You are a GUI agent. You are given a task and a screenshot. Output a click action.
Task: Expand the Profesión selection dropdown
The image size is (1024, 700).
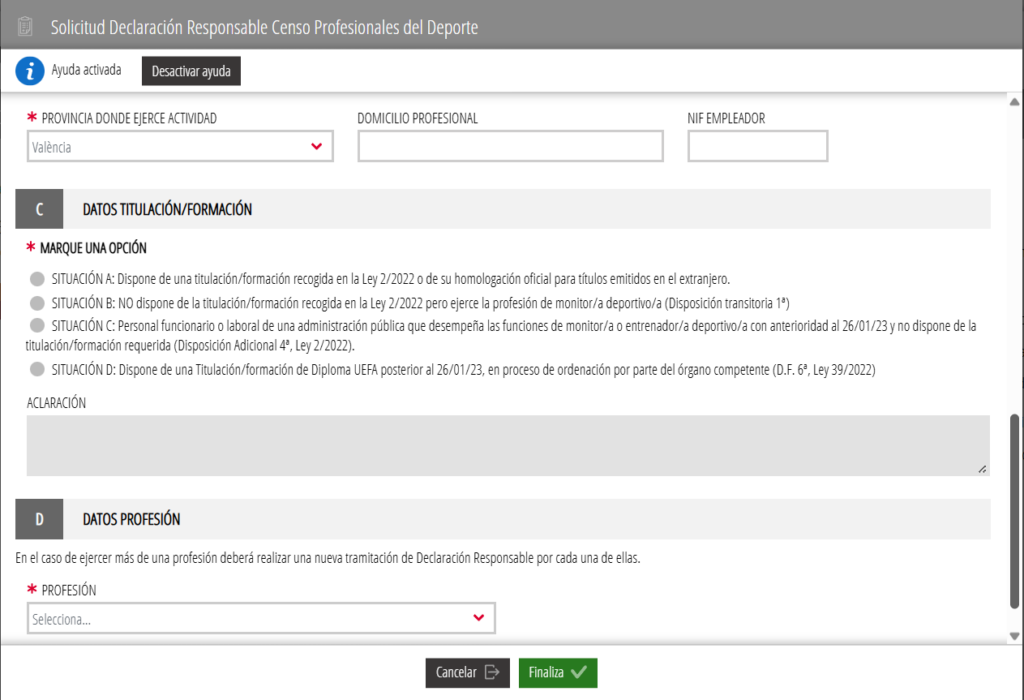pos(261,619)
